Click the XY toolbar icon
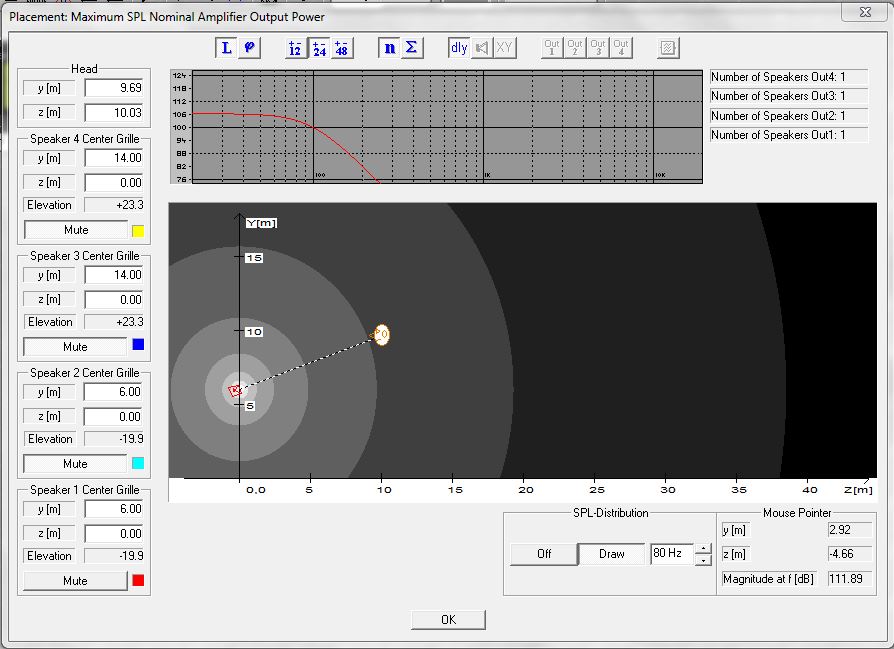 tap(505, 48)
